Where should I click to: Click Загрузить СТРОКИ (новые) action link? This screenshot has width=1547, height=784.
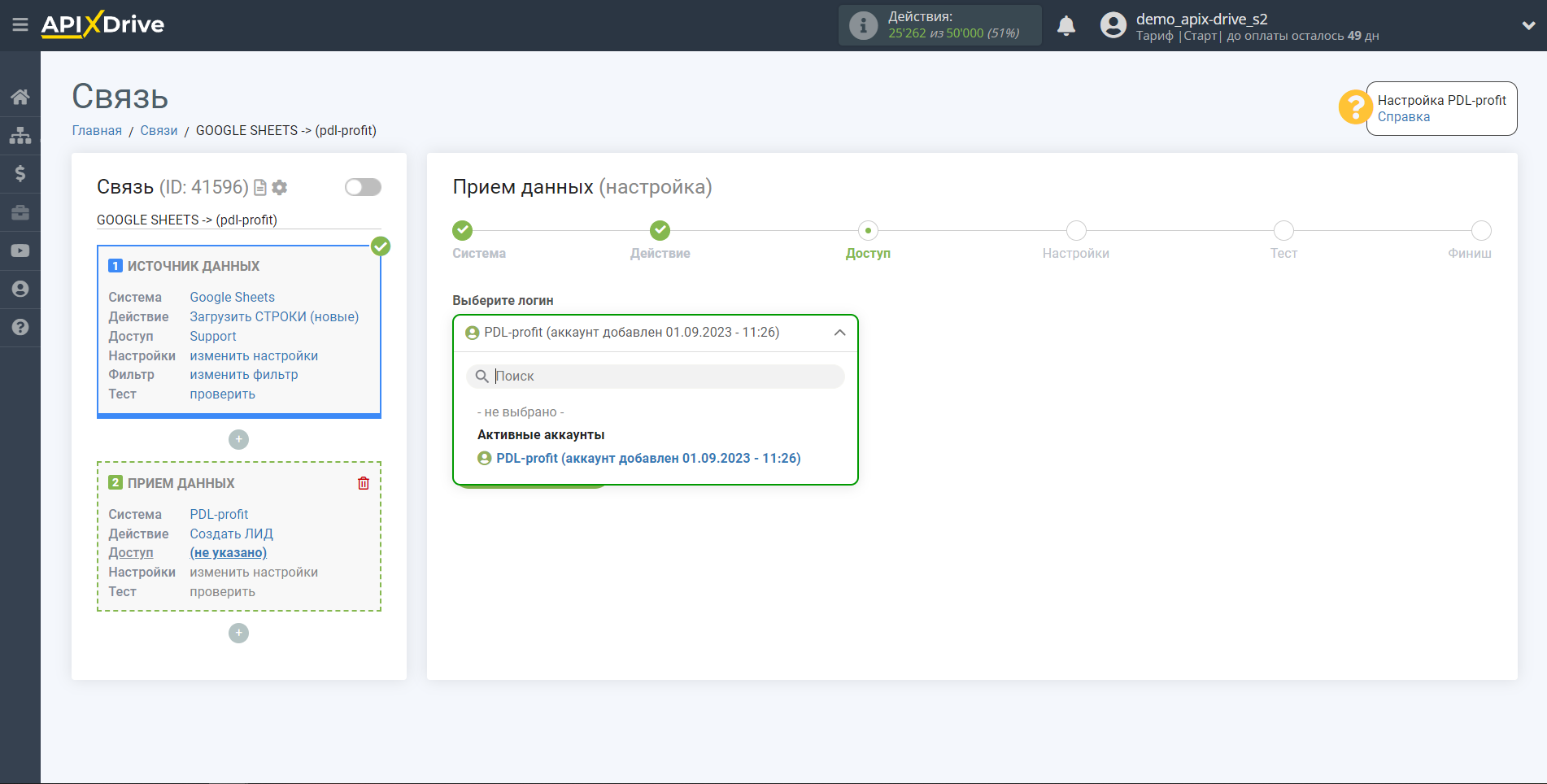[274, 317]
